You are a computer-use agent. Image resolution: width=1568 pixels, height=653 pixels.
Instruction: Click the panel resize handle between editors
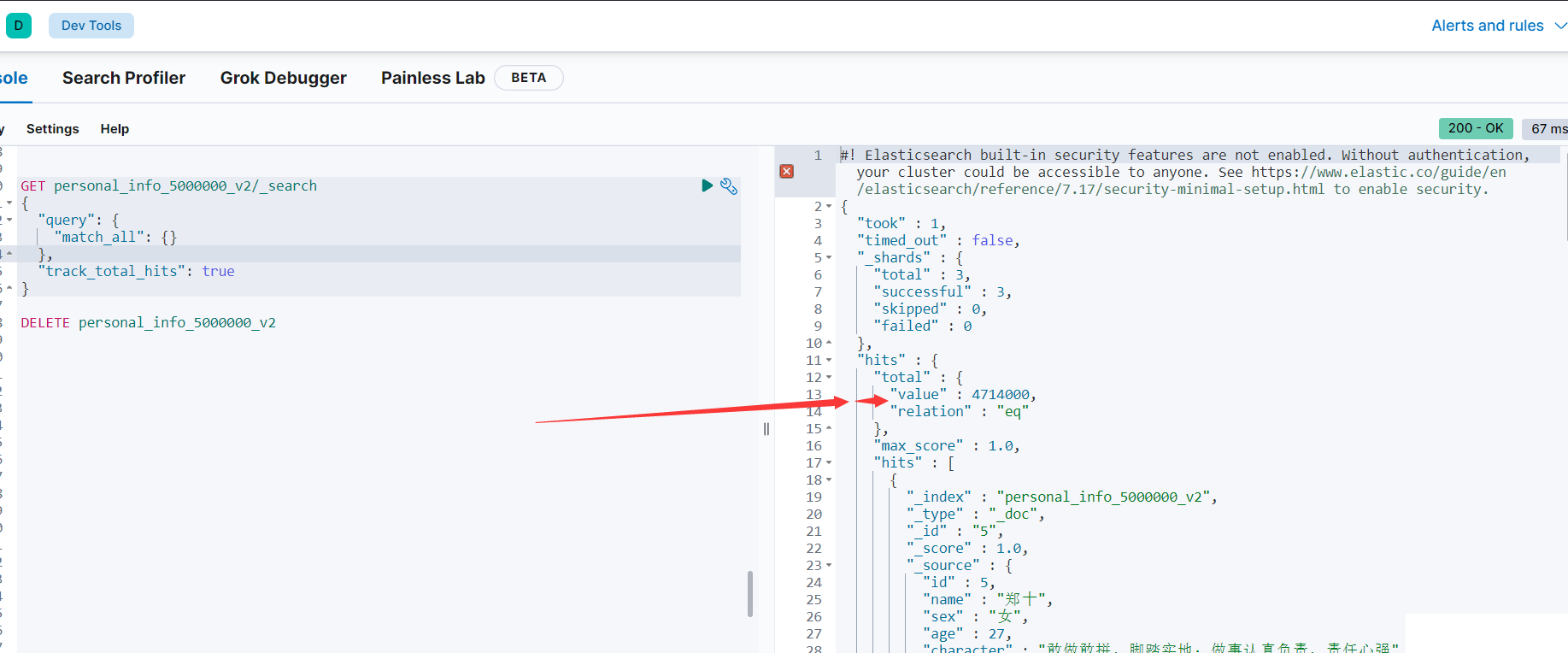766,429
